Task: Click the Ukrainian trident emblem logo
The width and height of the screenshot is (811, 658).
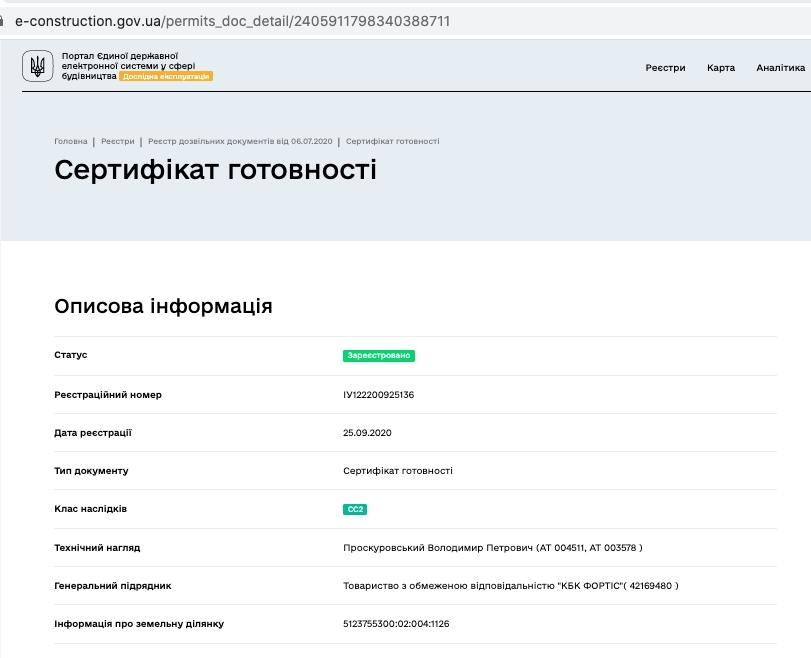Action: pos(37,66)
